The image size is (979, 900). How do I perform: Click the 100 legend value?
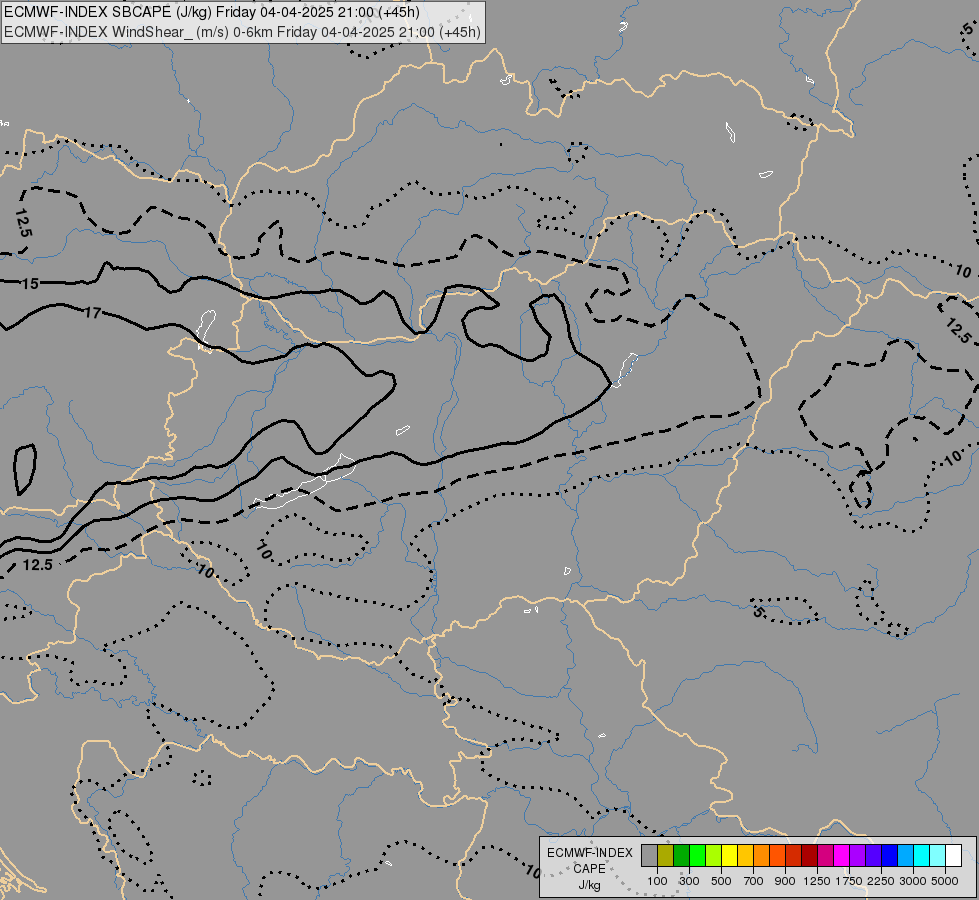657,881
